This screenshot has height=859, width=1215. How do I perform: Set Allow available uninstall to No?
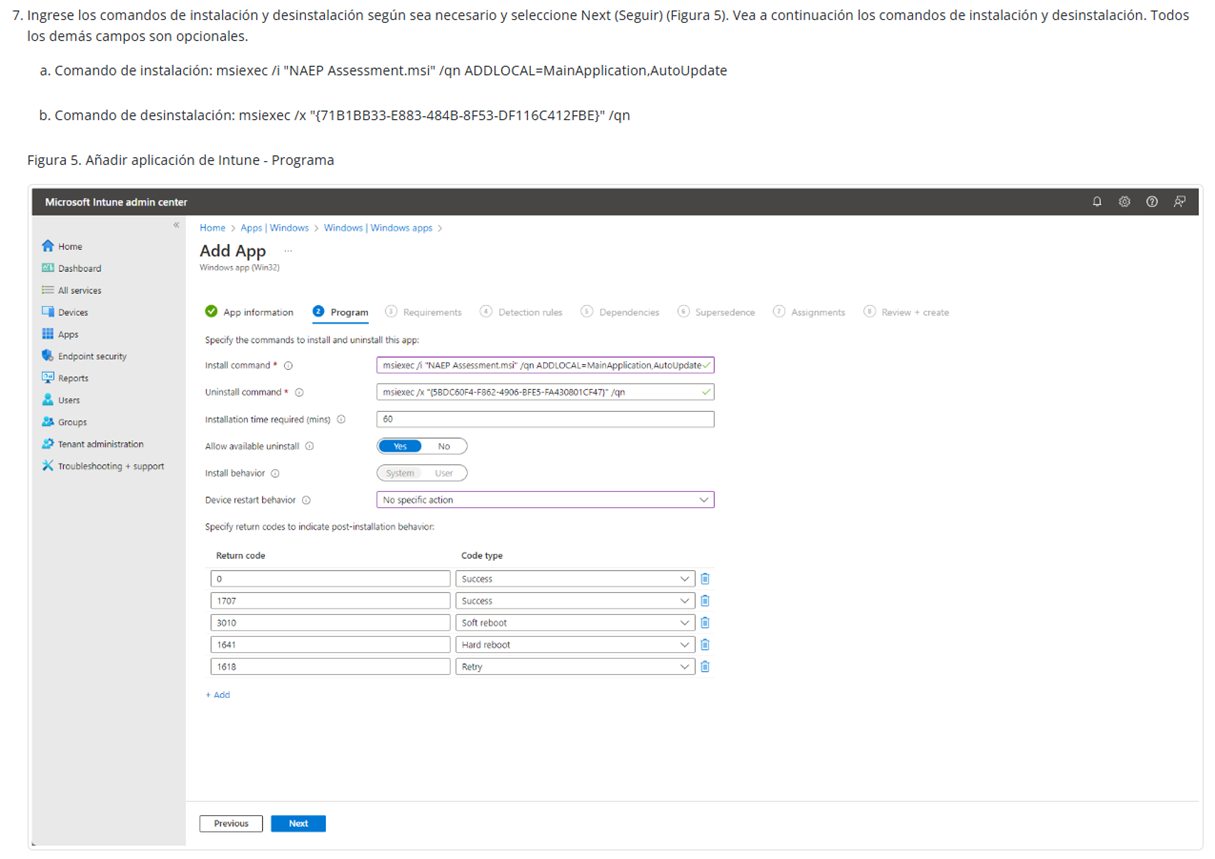tap(444, 447)
